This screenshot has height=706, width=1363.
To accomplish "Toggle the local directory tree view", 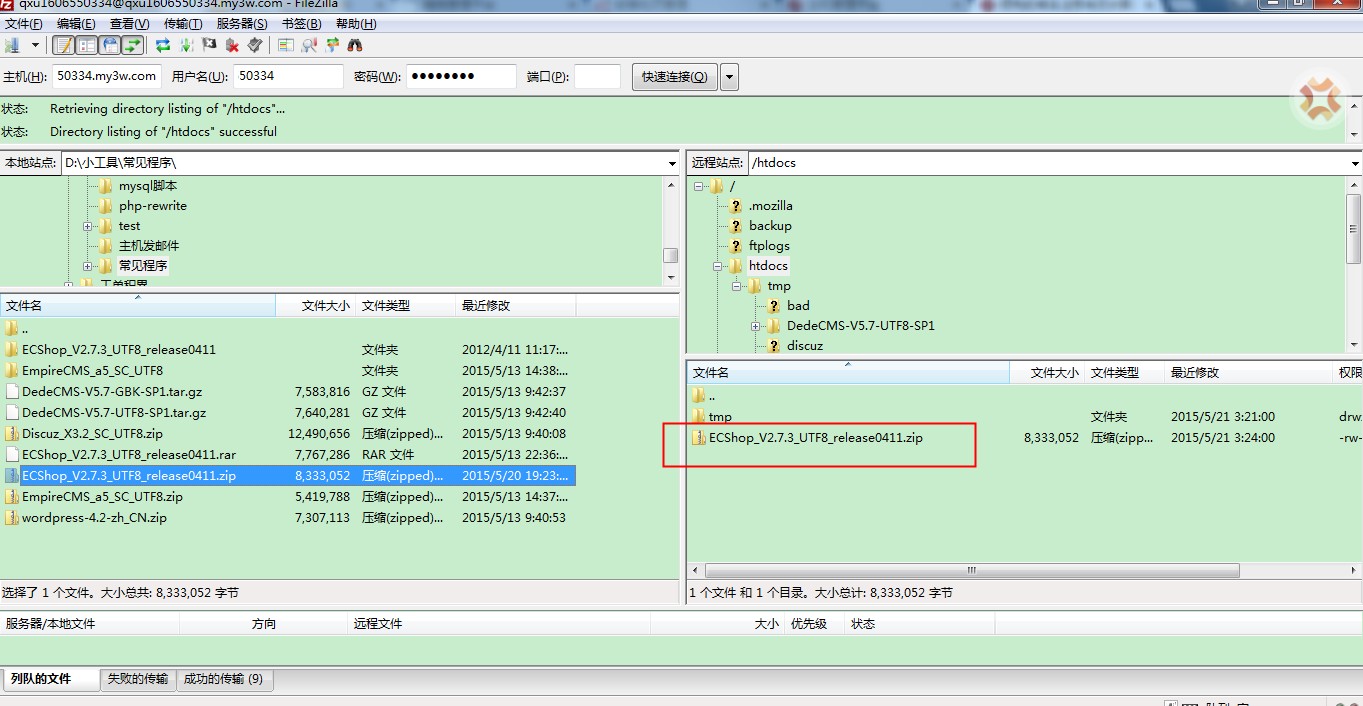I will pos(87,45).
